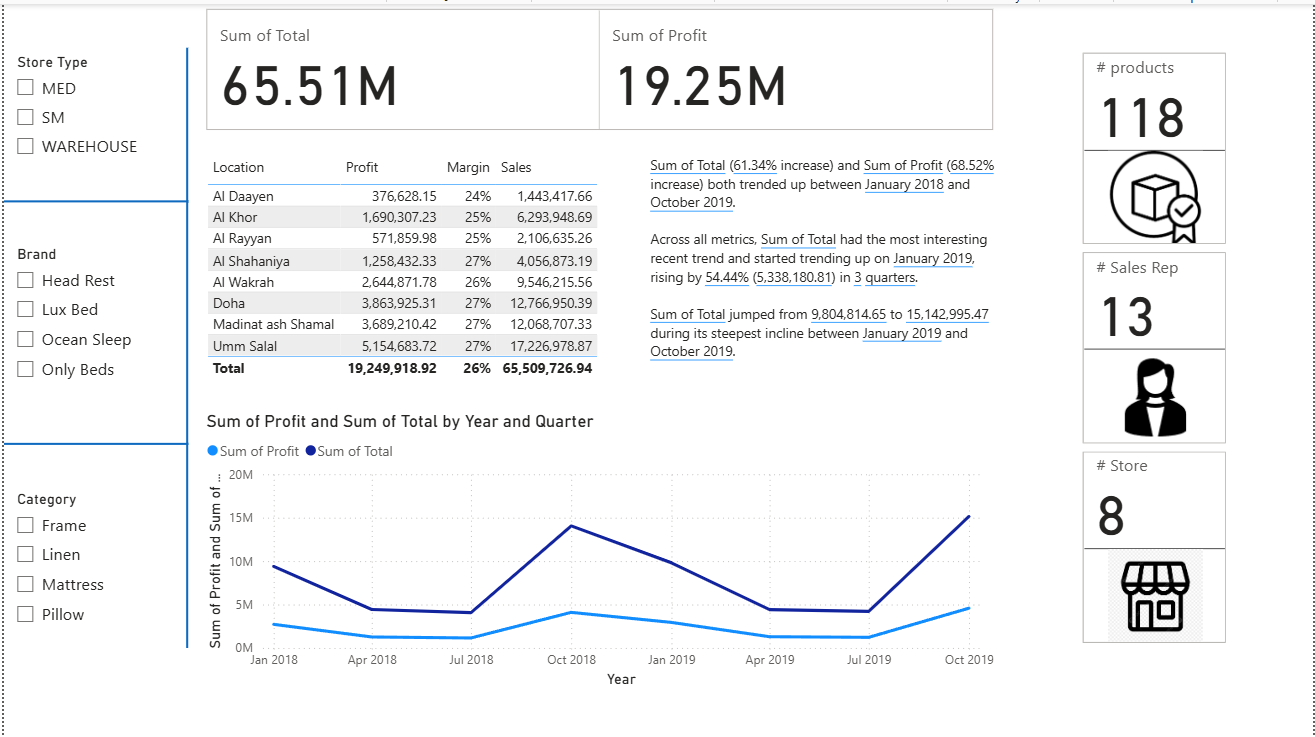
Task: Select the Madinat ash Shamal row
Action: tap(403, 324)
